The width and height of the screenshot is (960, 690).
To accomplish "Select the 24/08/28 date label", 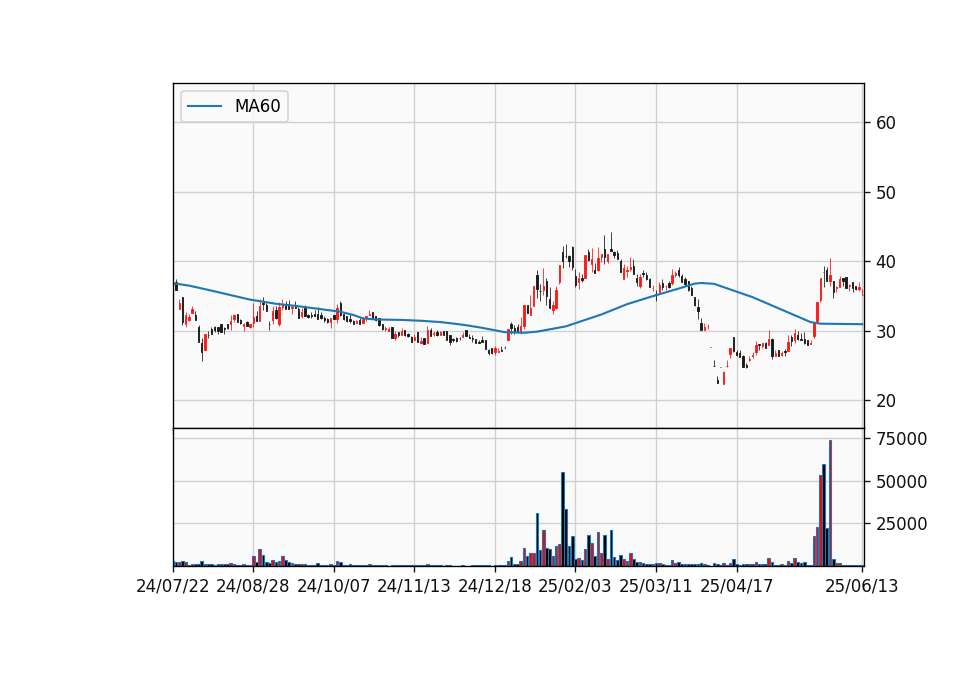I will coord(253,586).
